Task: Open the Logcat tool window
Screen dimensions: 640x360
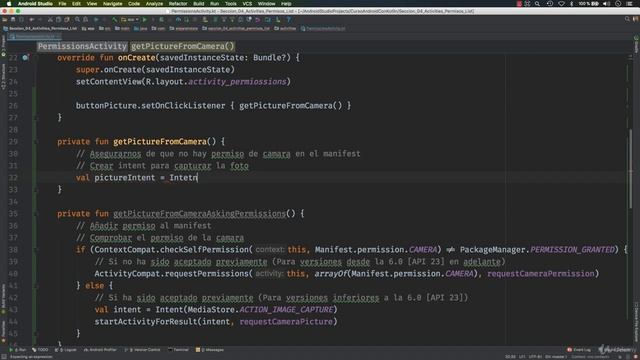Action: (65, 350)
